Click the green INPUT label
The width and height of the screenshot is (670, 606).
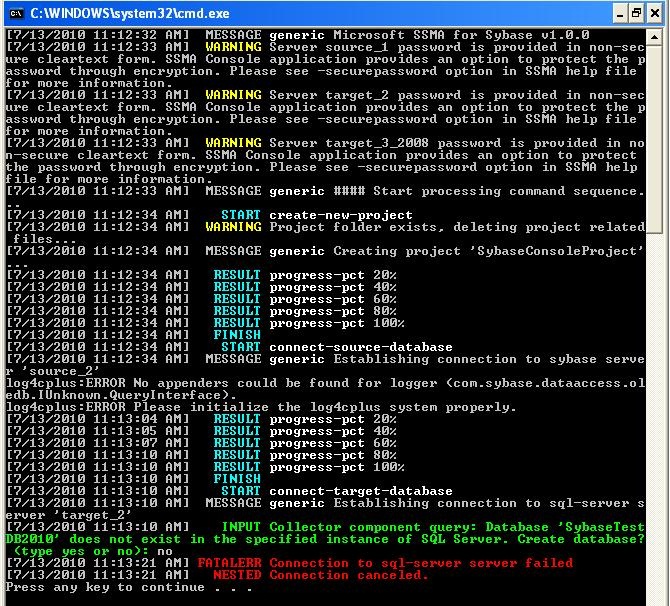[x=240, y=527]
